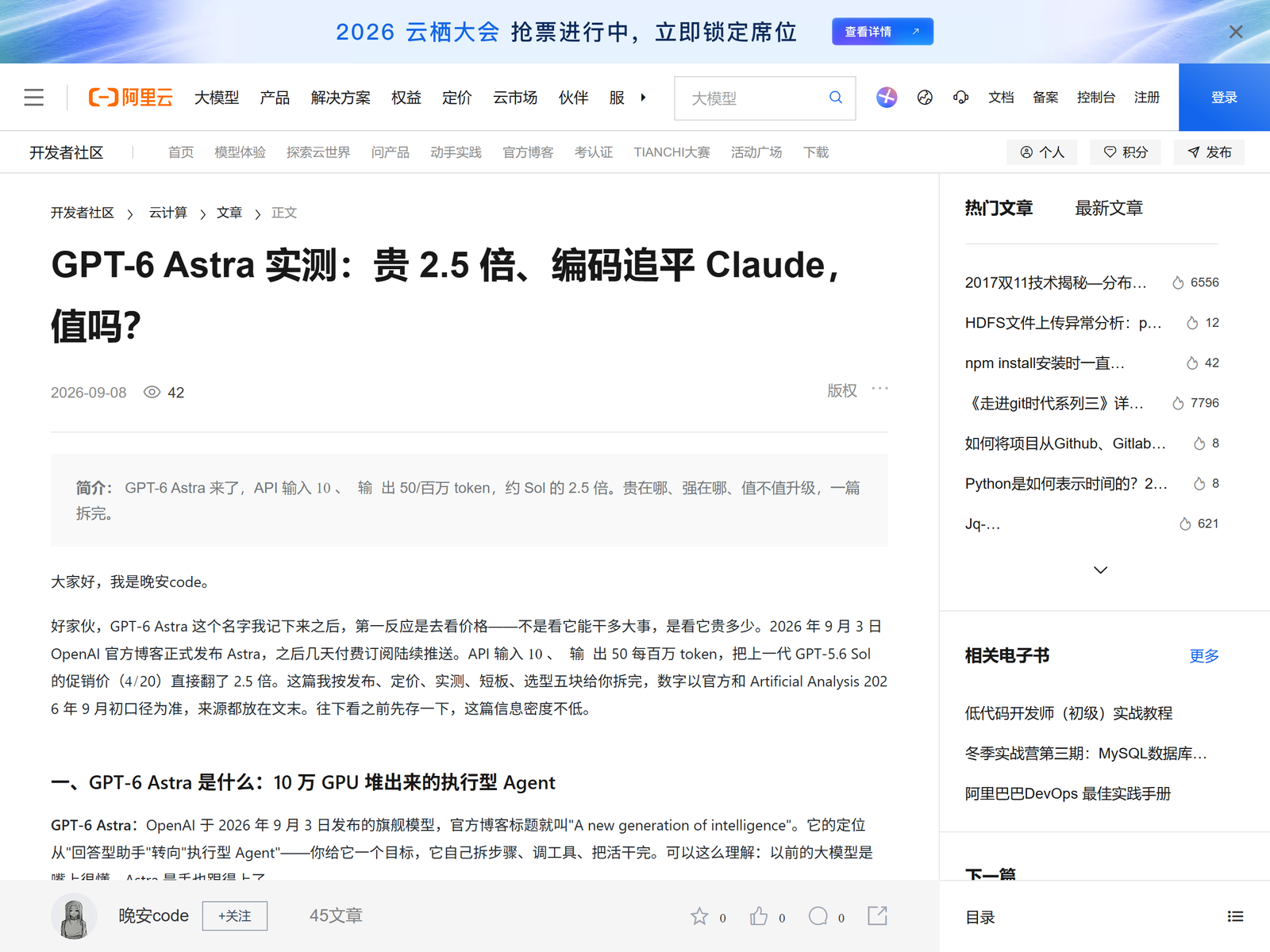Go to community 首页 tab
The height and width of the screenshot is (952, 1270).
(x=181, y=152)
